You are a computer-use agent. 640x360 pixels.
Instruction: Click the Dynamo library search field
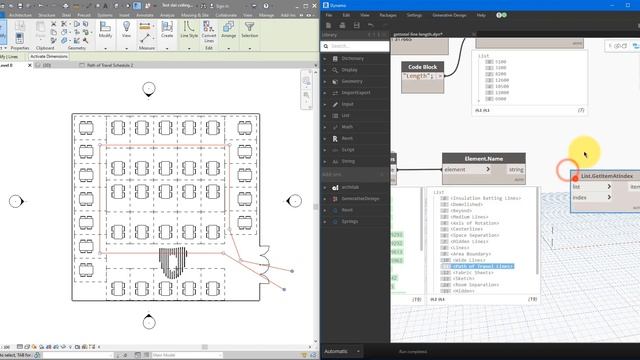pyautogui.click(x=355, y=46)
